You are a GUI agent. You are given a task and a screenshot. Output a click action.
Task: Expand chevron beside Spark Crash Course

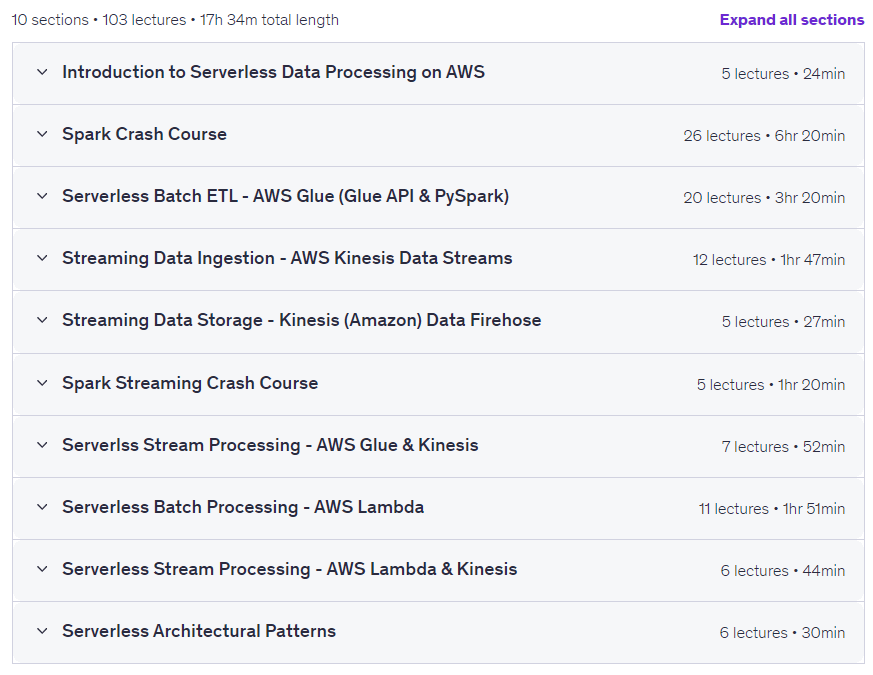click(42, 134)
